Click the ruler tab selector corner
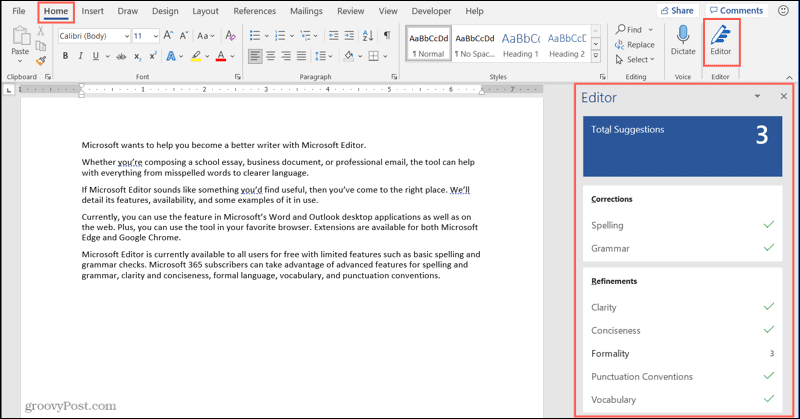Screen dimensions: 800x419 pos(9,90)
